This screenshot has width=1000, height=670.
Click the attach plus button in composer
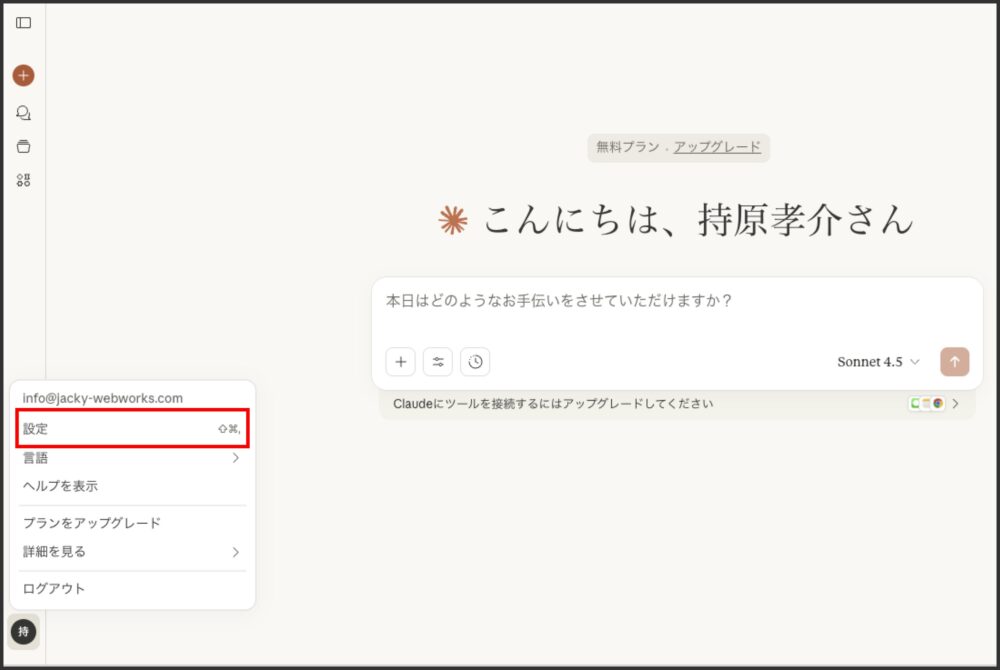tap(400, 362)
